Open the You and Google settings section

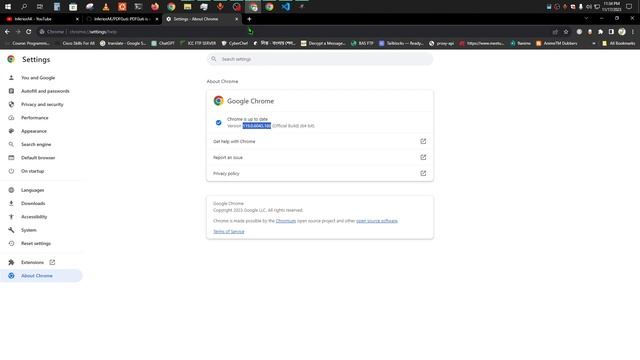coord(38,78)
